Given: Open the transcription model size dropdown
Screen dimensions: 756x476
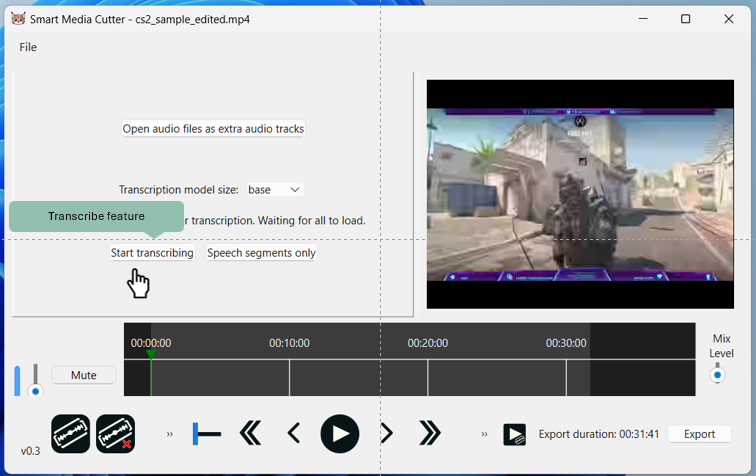Looking at the screenshot, I should (275, 189).
